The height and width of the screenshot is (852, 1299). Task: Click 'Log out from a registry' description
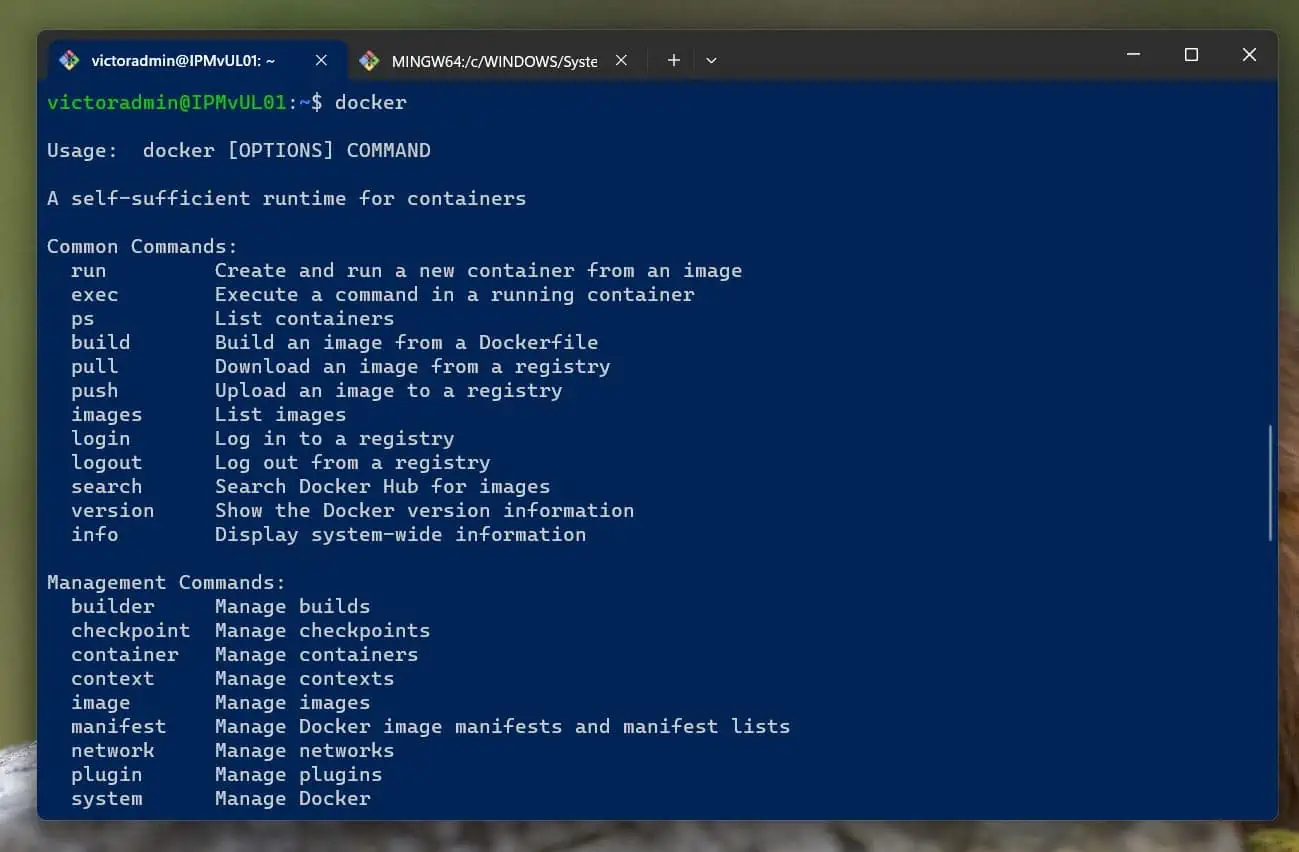tap(353, 462)
